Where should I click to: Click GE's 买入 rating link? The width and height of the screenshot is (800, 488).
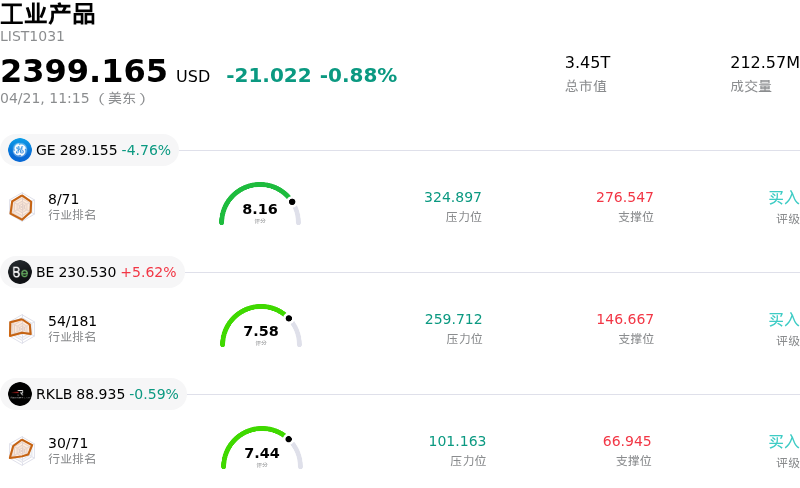click(x=784, y=198)
